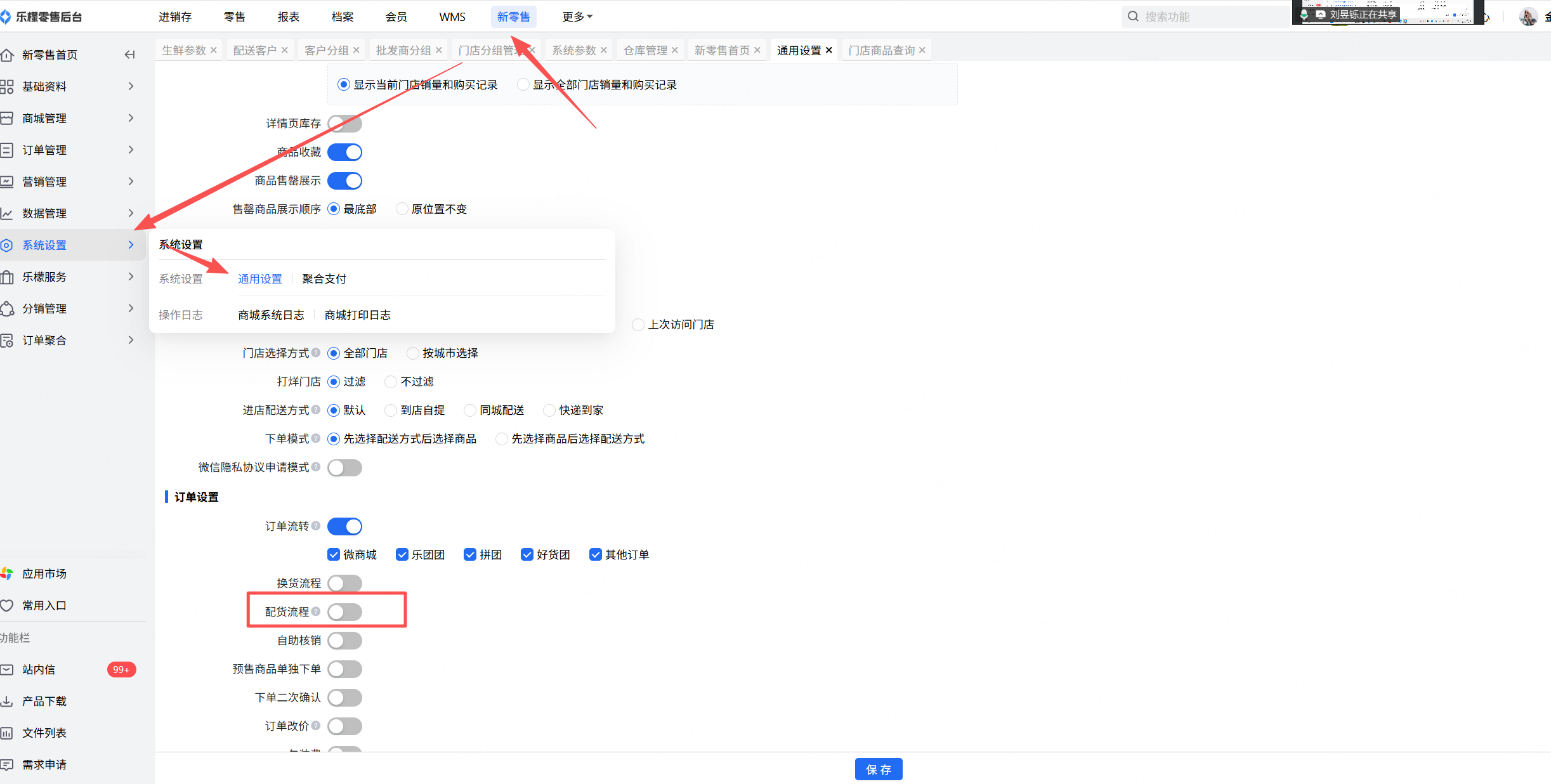Screen dimensions: 1551x784
Task: Click the 产品下载 download icon
Action: (x=7, y=701)
